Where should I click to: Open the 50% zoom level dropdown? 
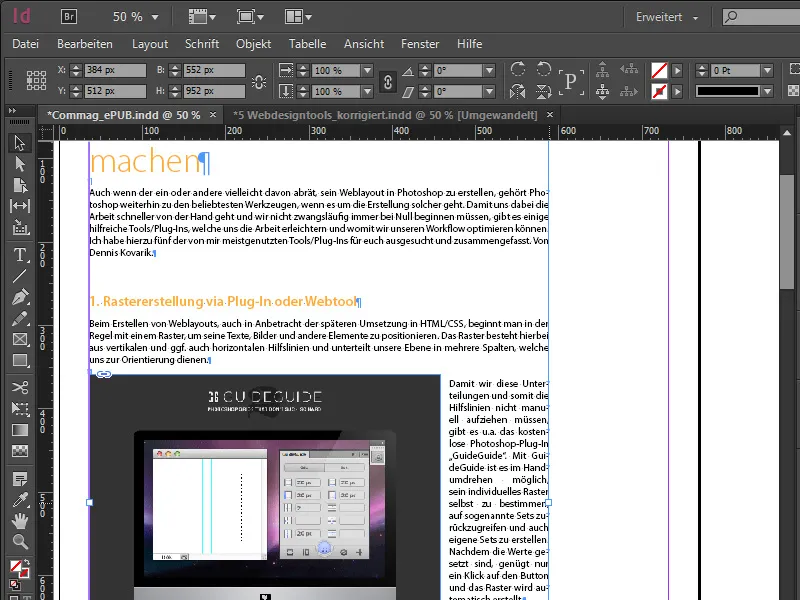click(140, 17)
